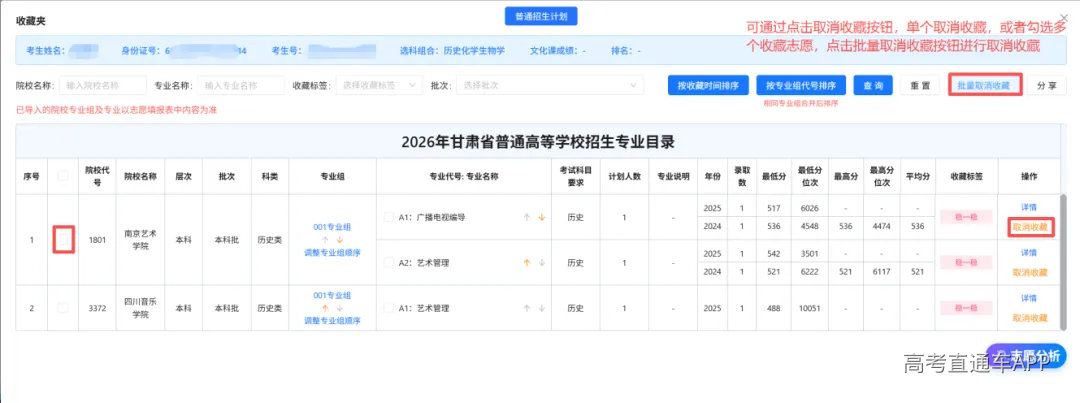Click 选科组合 value 历史化学生物学
Screen dimensions: 1080x403
475,50
